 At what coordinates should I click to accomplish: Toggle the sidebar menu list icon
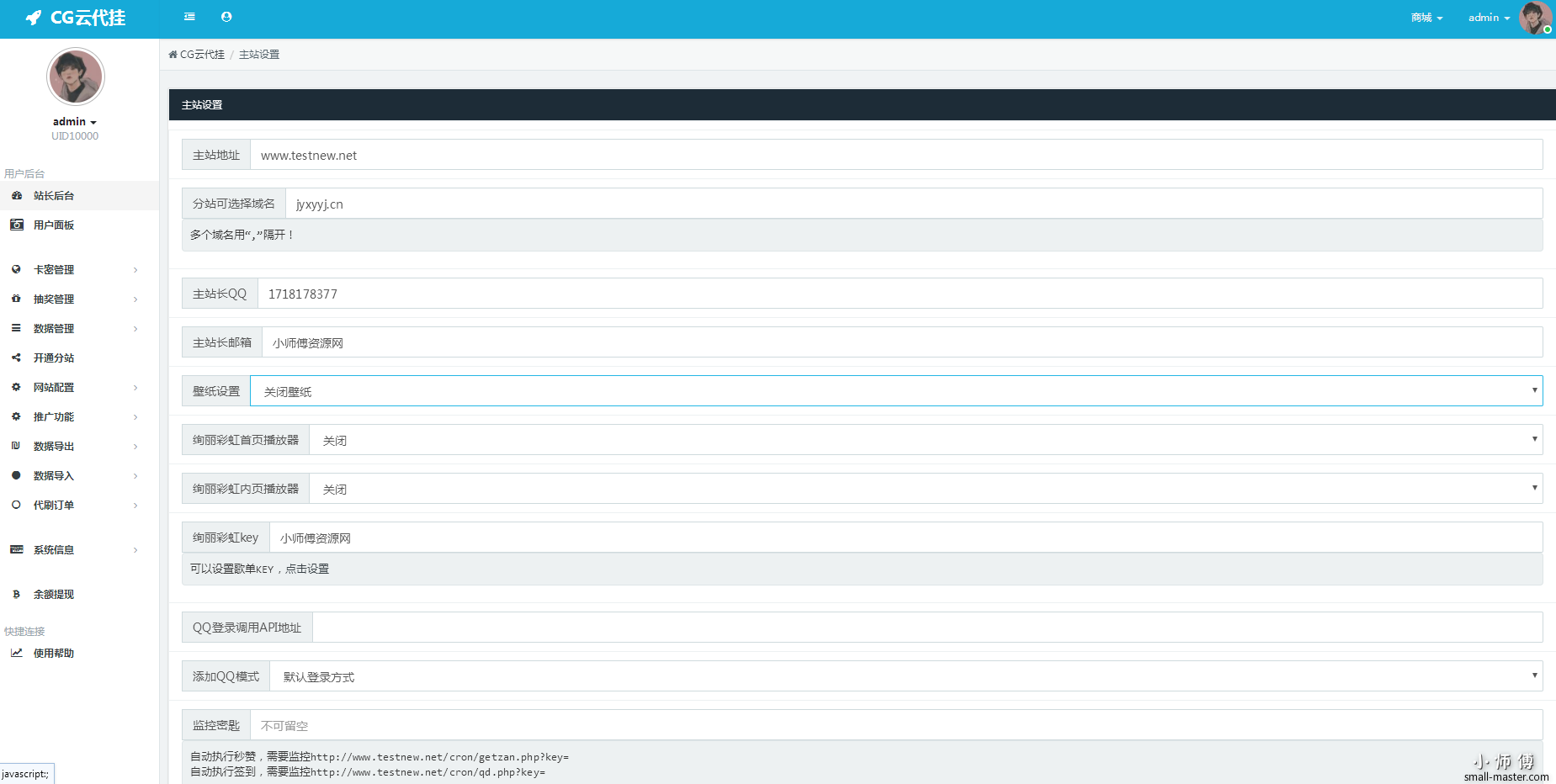189,17
